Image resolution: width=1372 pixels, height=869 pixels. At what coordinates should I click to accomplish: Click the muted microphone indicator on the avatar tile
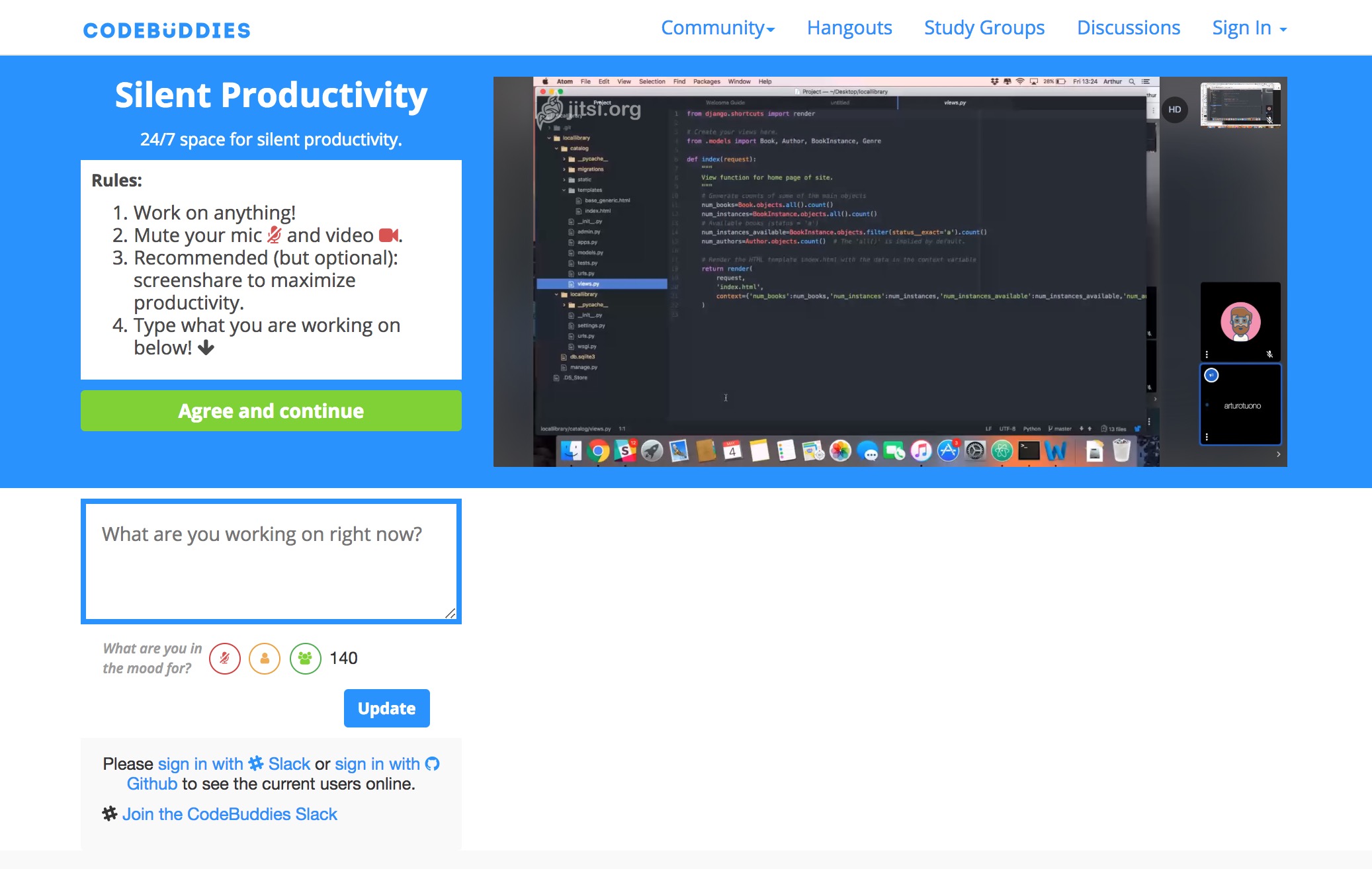pyautogui.click(x=1269, y=354)
